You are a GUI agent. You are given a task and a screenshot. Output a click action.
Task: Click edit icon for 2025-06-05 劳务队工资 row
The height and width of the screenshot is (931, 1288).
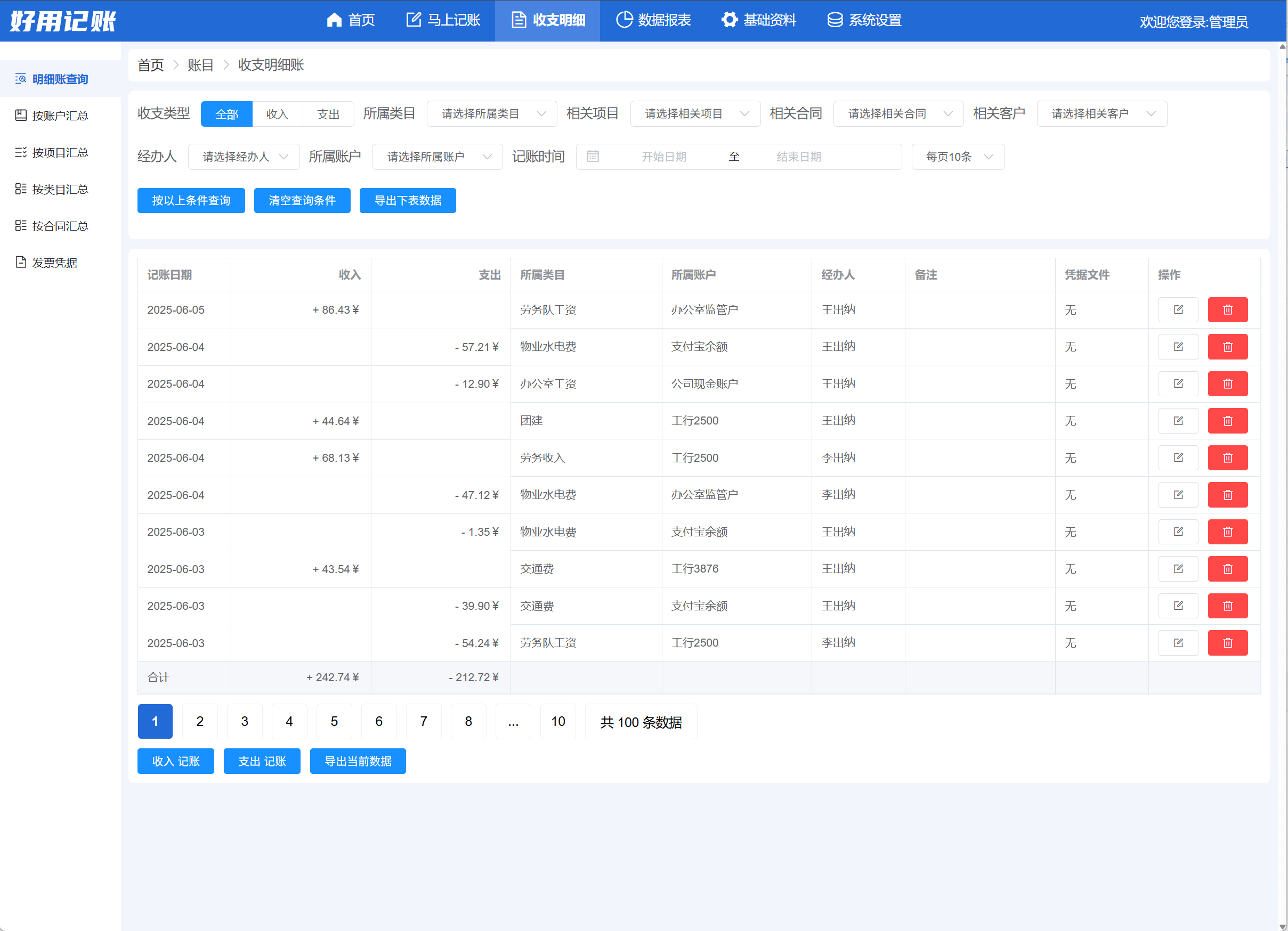pos(1178,310)
